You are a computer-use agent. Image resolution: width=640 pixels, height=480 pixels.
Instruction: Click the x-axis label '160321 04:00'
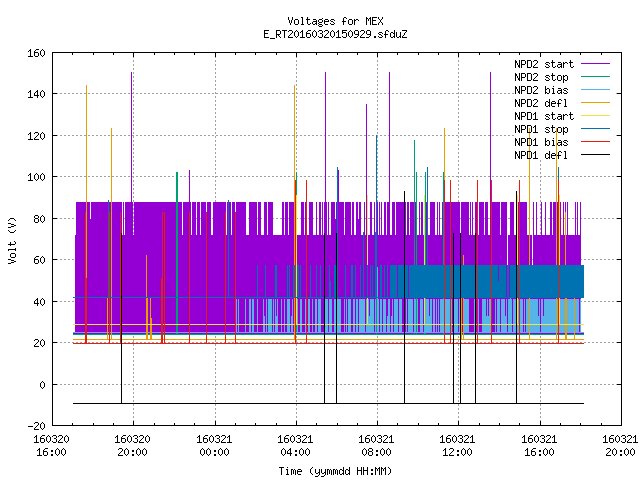[296, 446]
